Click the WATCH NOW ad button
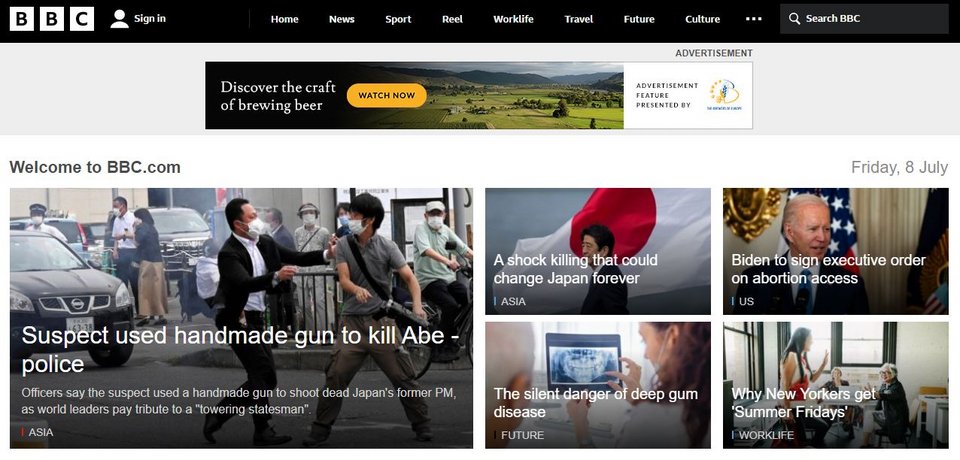 (x=386, y=95)
